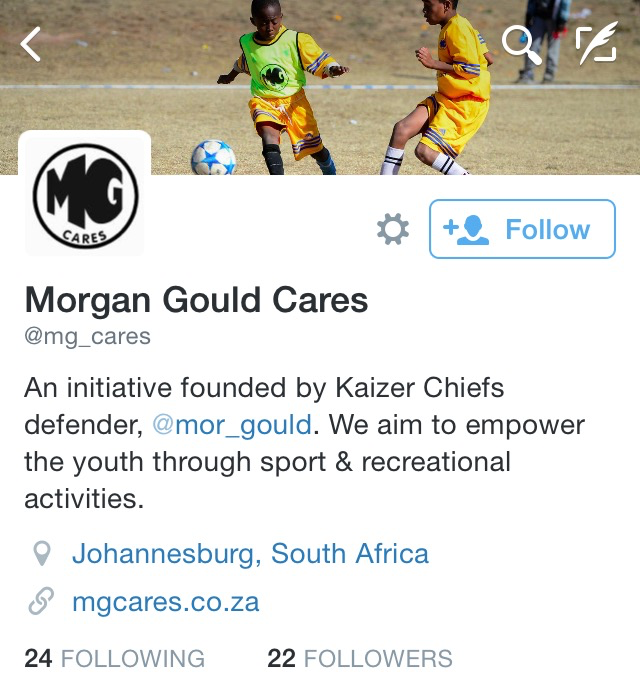
Task: Open the search magnifier icon
Action: coord(522,45)
